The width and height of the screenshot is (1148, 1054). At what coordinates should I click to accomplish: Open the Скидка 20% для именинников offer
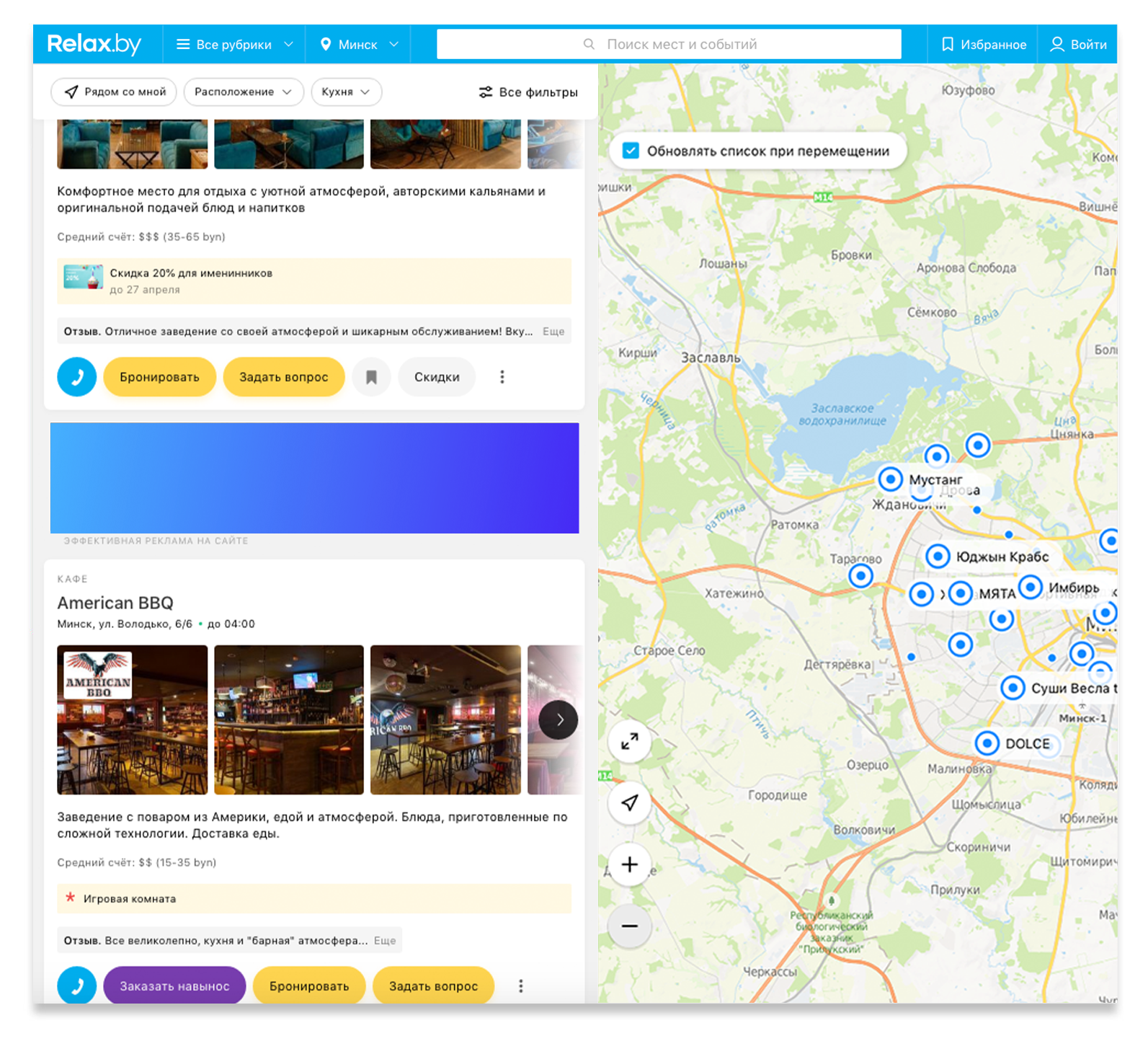tap(314, 280)
